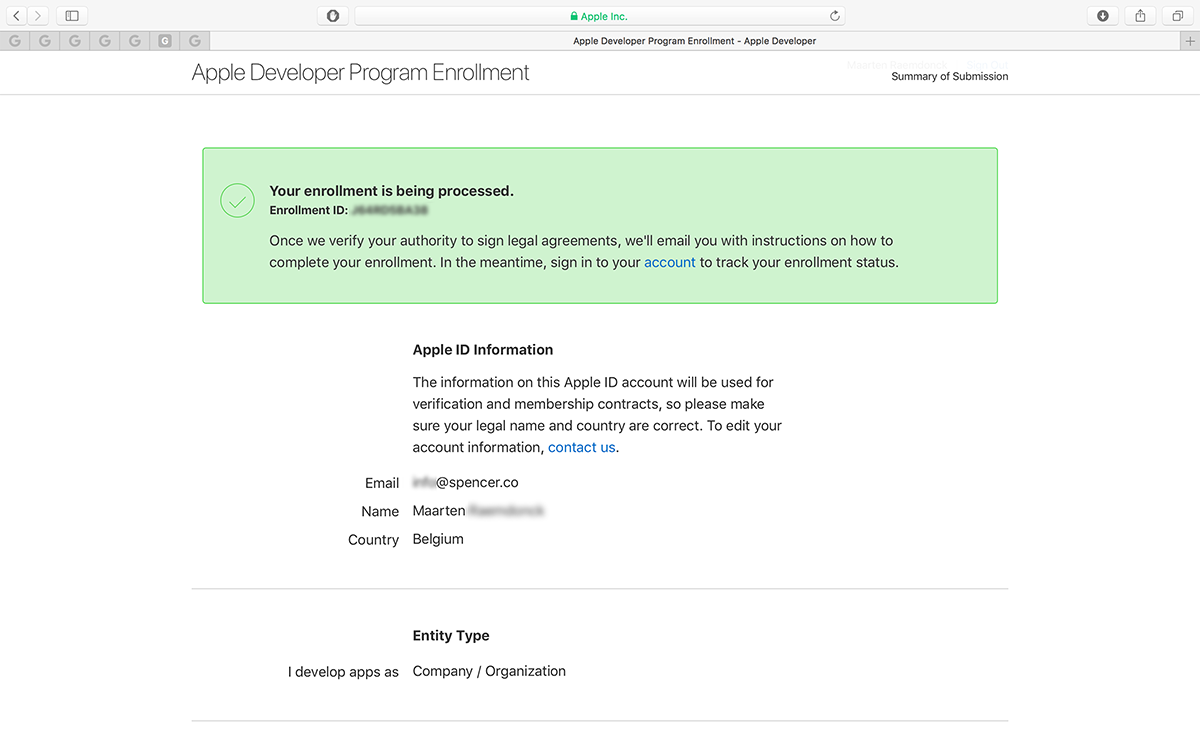Go back to the previous page

(x=17, y=16)
